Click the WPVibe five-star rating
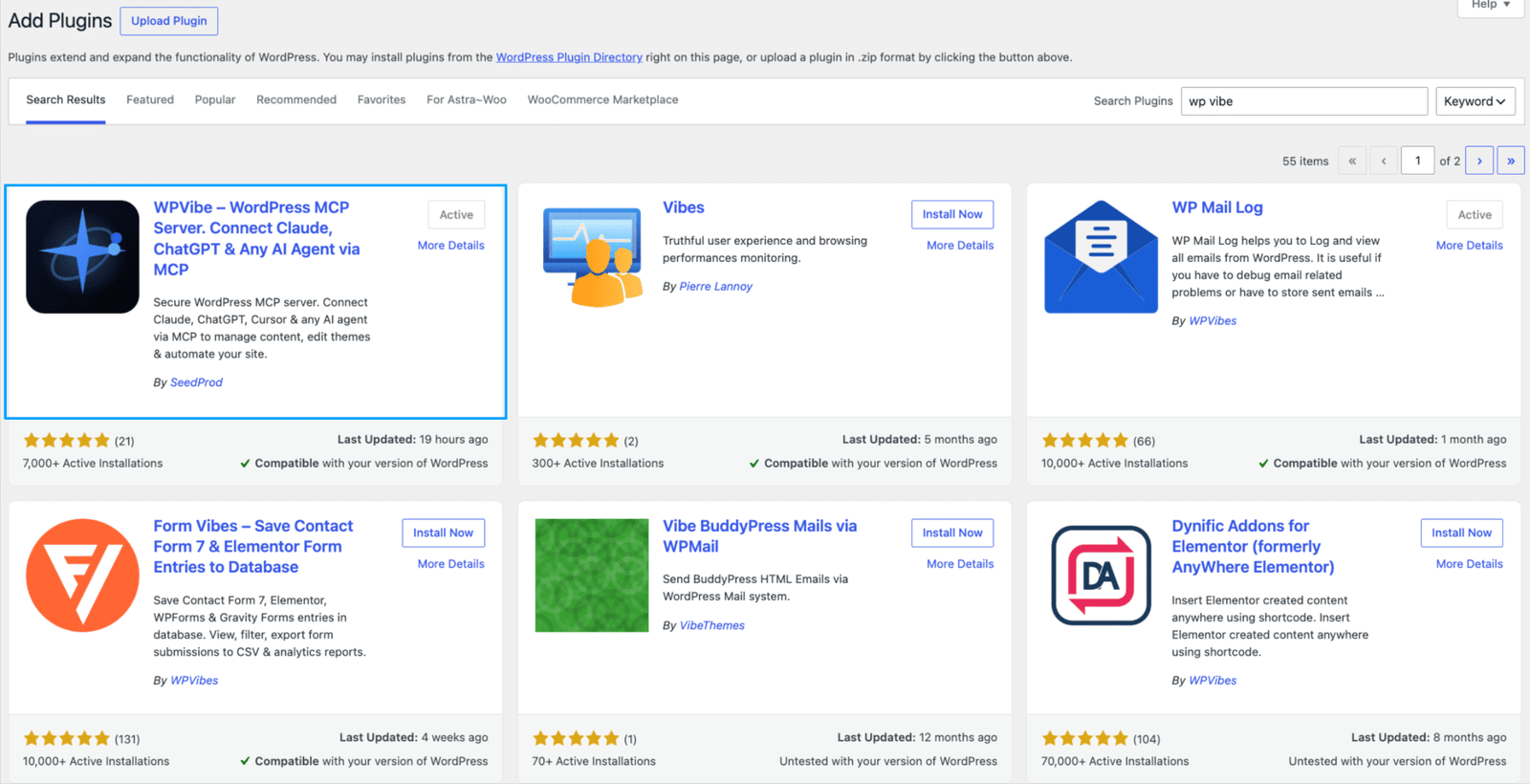The width and height of the screenshot is (1530, 784). [x=66, y=441]
